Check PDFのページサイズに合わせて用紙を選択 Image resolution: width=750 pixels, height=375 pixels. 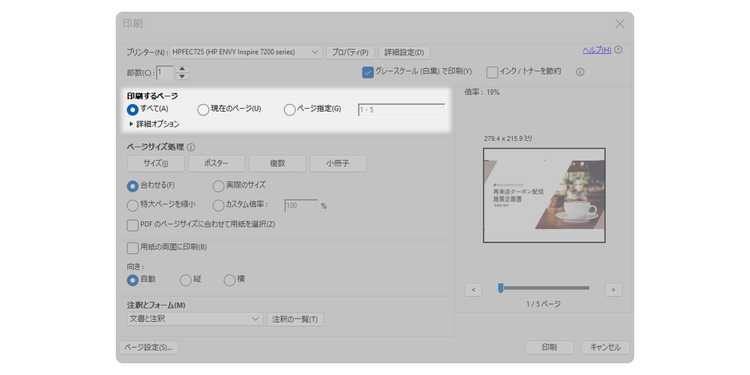pyautogui.click(x=132, y=225)
